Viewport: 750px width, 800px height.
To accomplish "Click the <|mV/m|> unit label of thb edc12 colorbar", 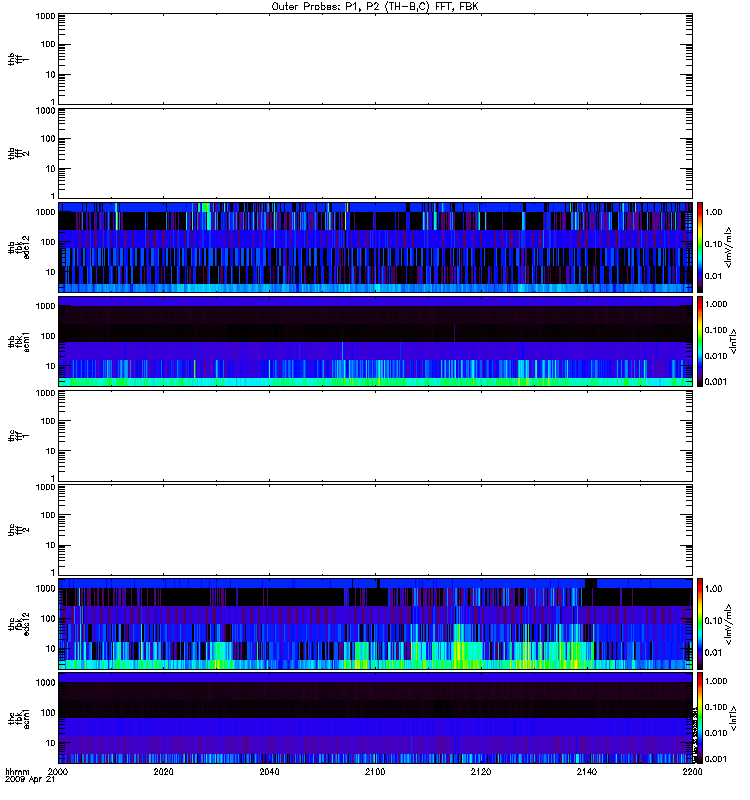I will tap(729, 247).
